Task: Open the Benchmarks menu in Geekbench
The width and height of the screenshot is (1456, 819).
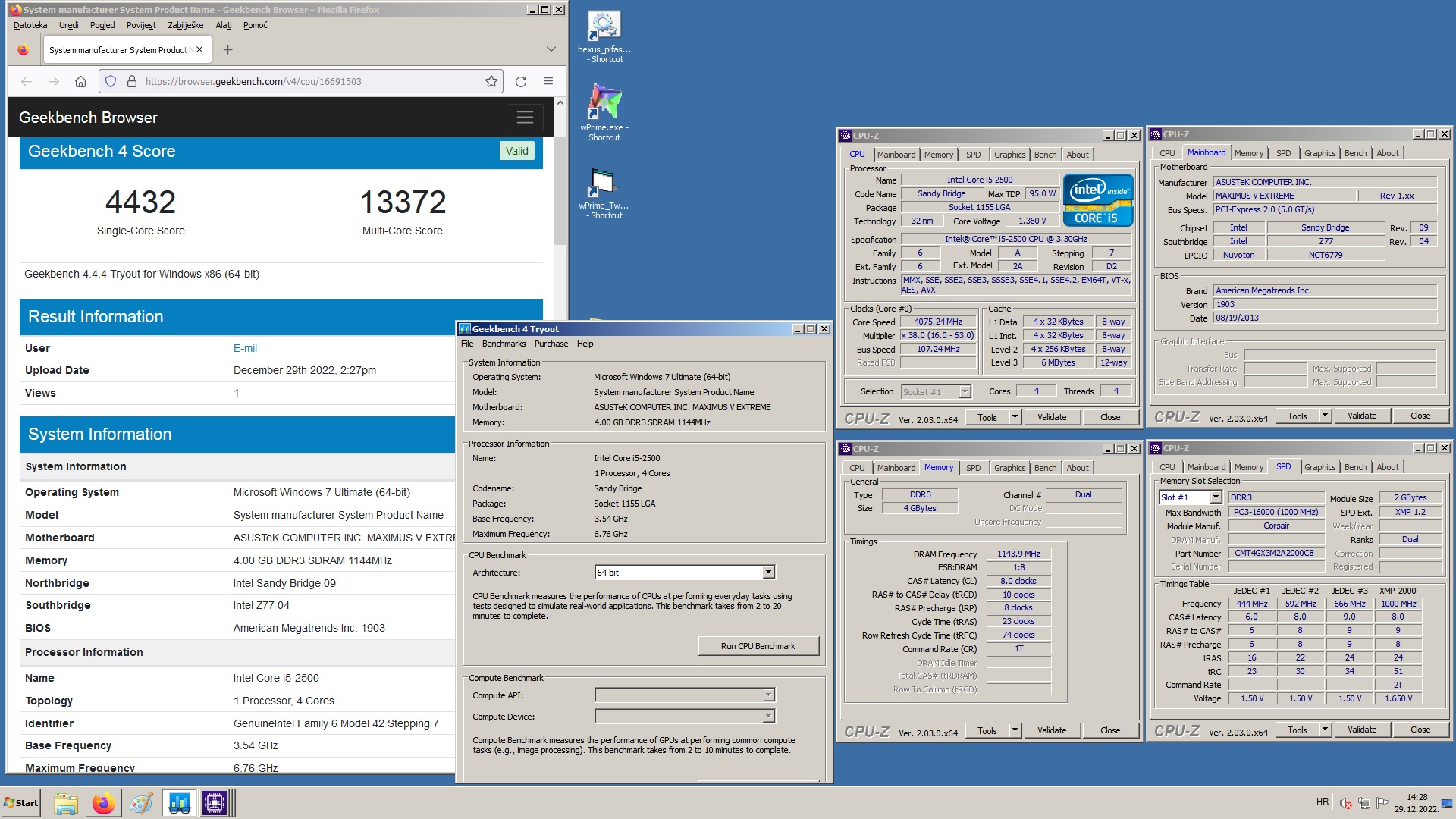Action: 504,344
